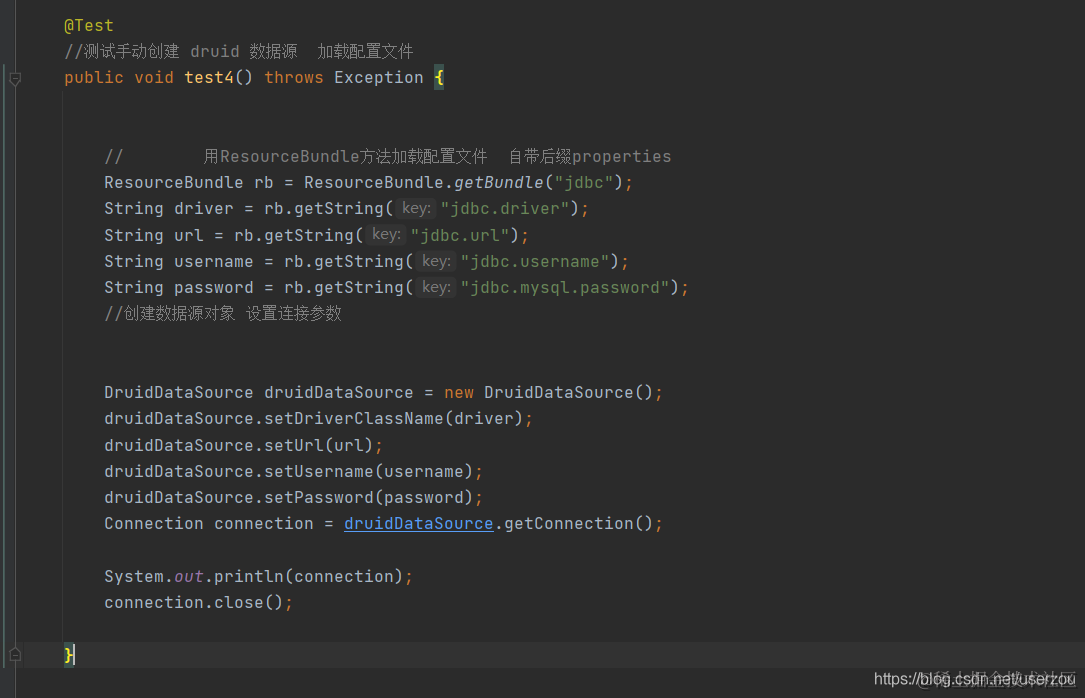Click the key: hint before "jdbc.url"
The width and height of the screenshot is (1085, 698).
[x=386, y=235]
